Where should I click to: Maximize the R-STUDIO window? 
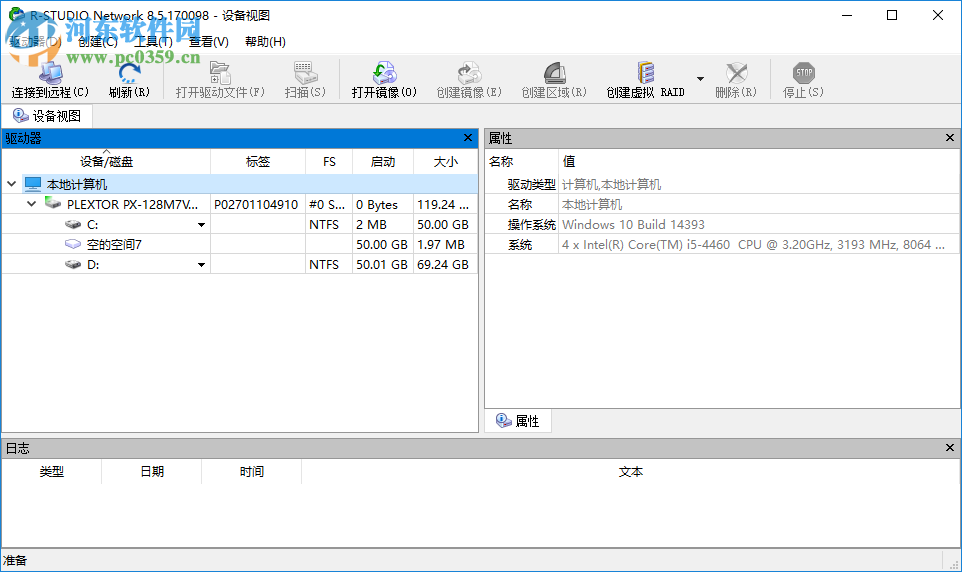pyautogui.click(x=892, y=15)
